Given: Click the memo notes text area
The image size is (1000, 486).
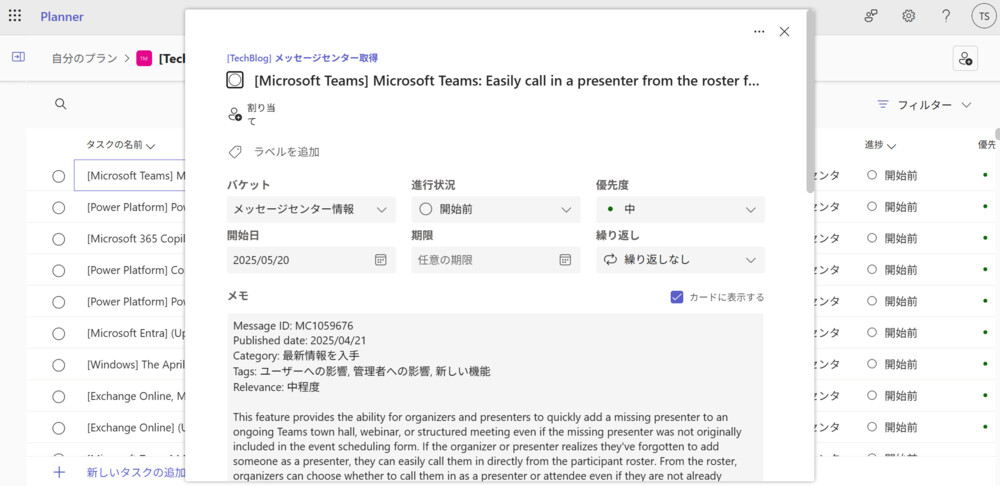Looking at the screenshot, I should [x=496, y=400].
